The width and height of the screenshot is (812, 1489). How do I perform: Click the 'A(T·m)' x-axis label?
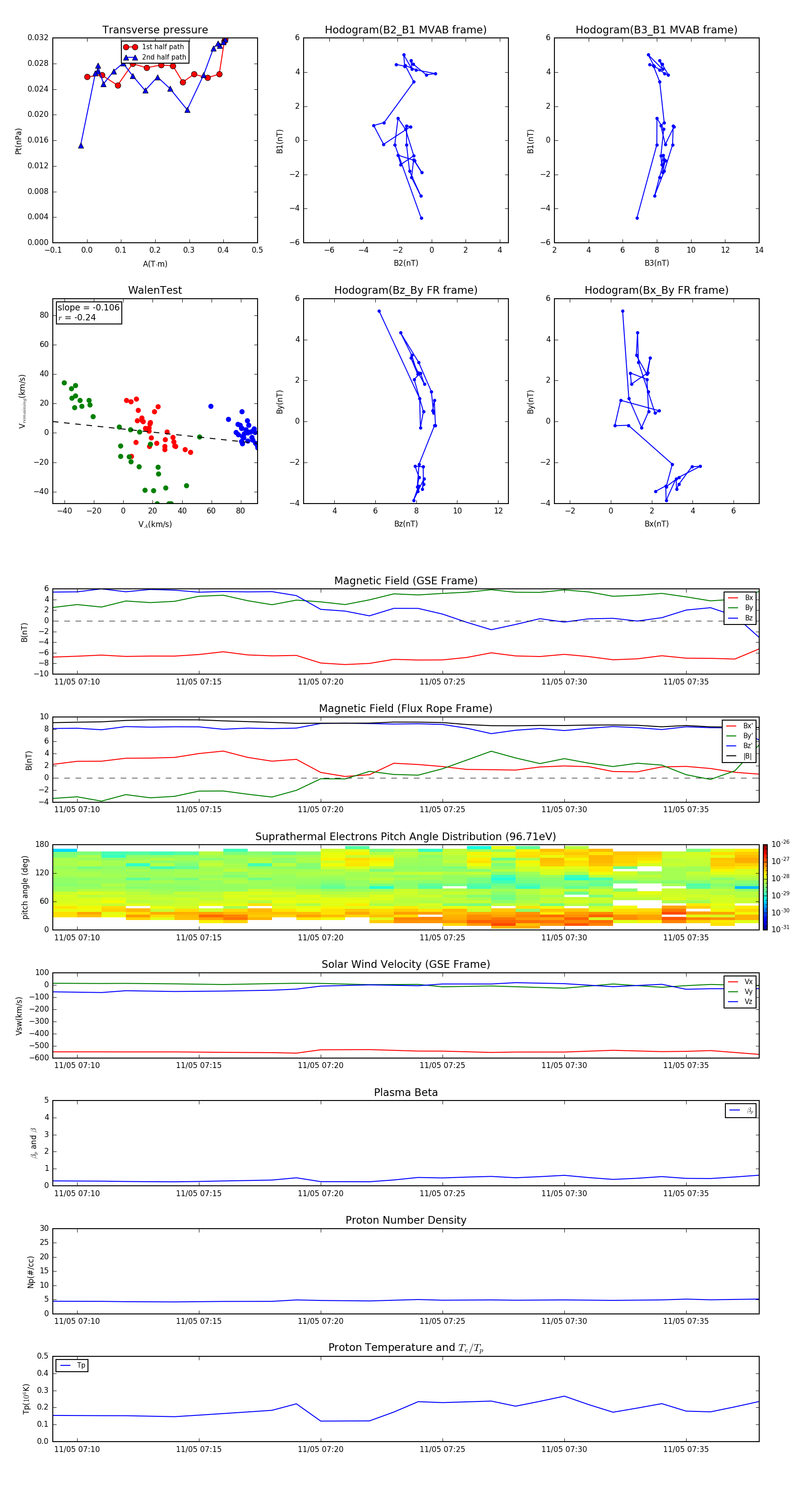(x=155, y=264)
